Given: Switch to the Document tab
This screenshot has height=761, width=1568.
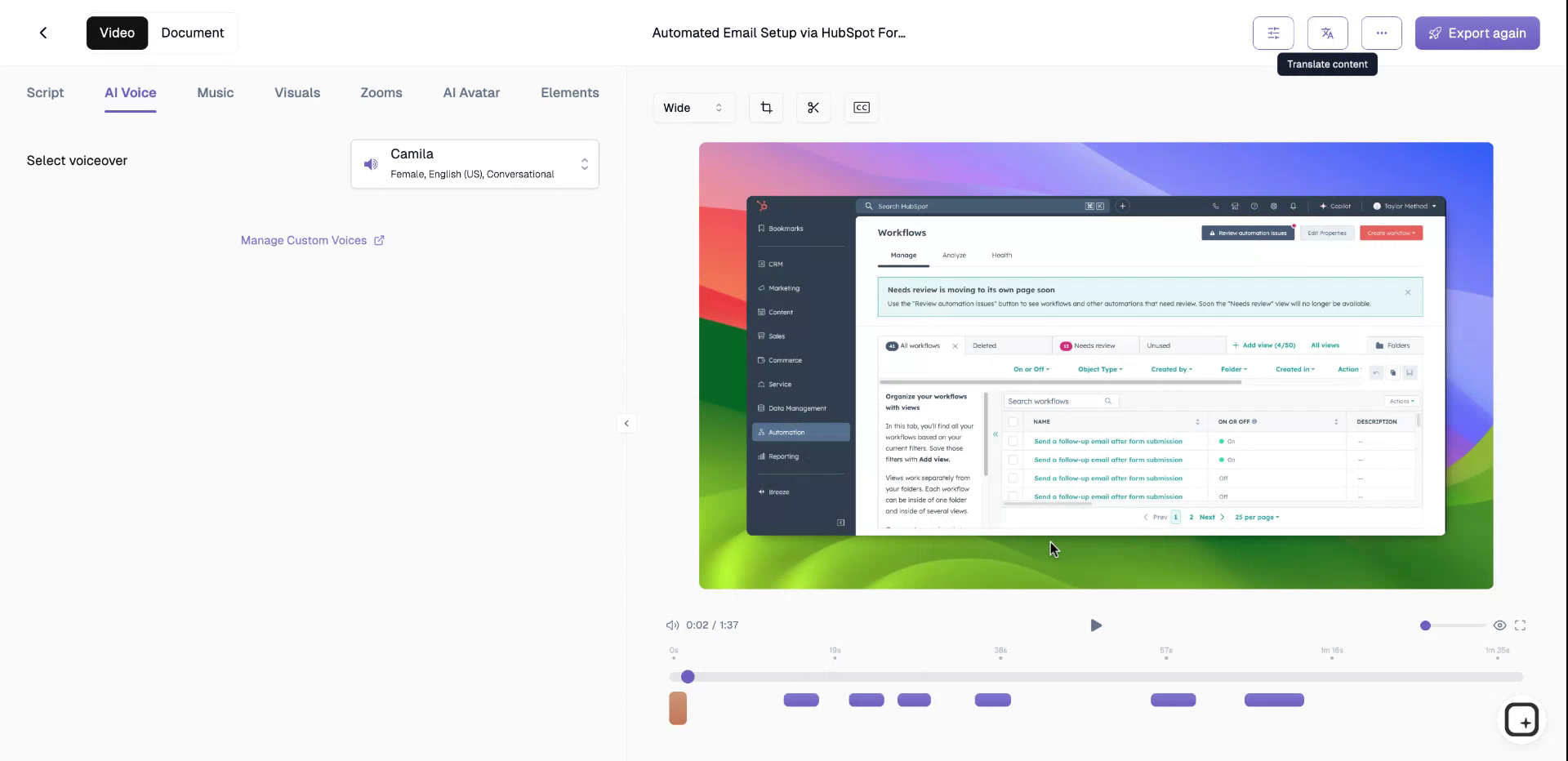Looking at the screenshot, I should point(193,33).
